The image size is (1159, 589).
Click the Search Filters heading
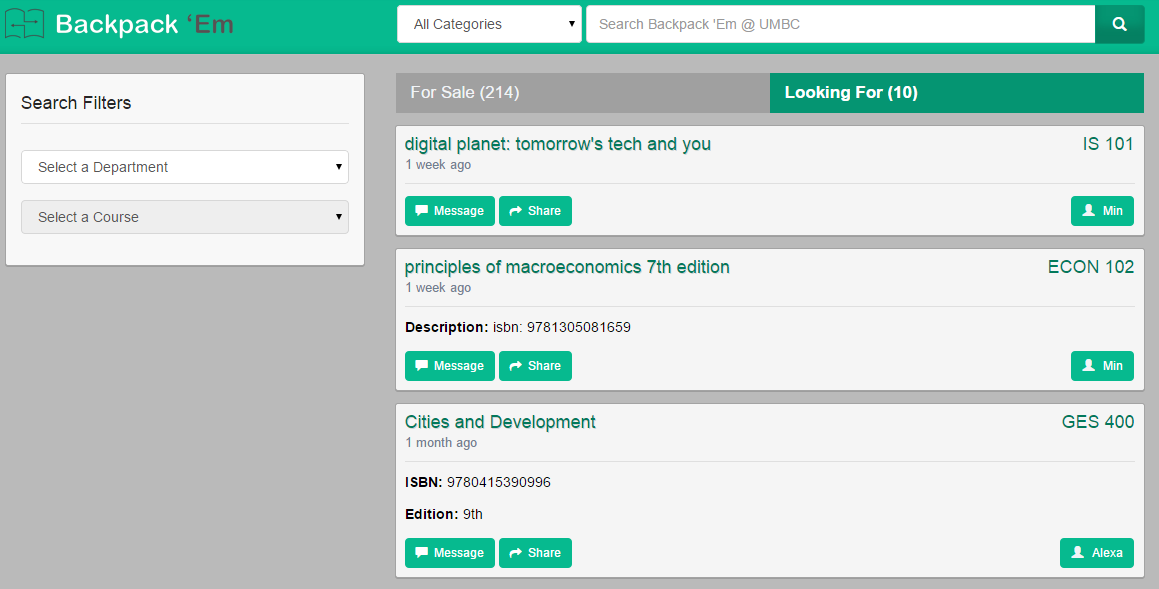[76, 103]
